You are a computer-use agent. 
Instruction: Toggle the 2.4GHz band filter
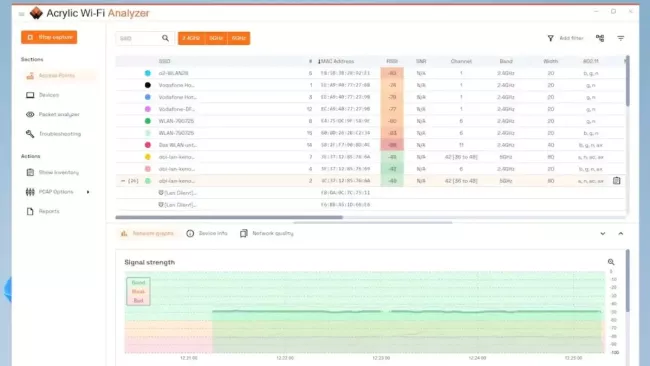point(191,38)
